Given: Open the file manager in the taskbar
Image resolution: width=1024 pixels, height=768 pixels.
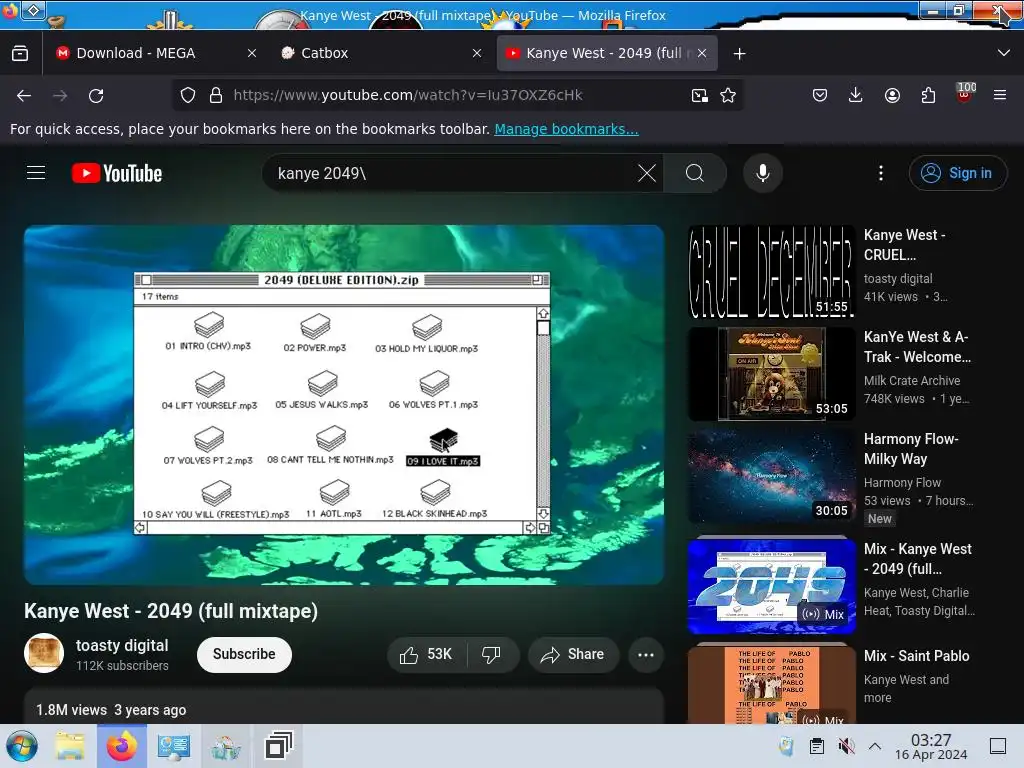Looking at the screenshot, I should tap(69, 746).
